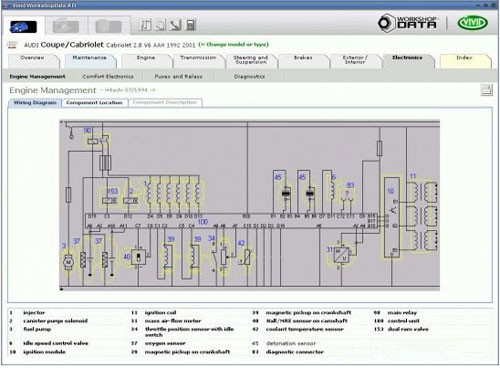This screenshot has width=500, height=368.
Task: Click legend row 'mass air-flow meter'
Action: click(x=173, y=321)
